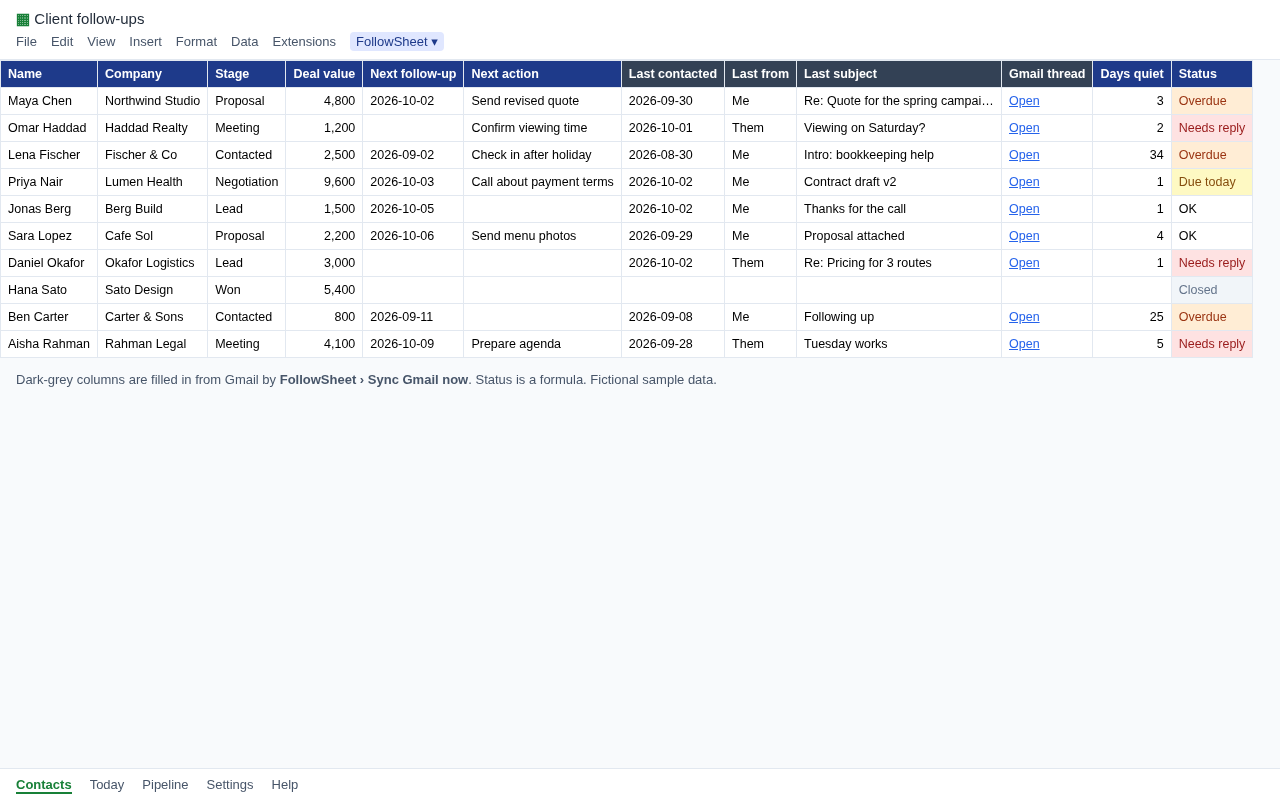Select Omar Haddad's empty next follow-up cell
Screen dimensions: 1280x800
413,128
